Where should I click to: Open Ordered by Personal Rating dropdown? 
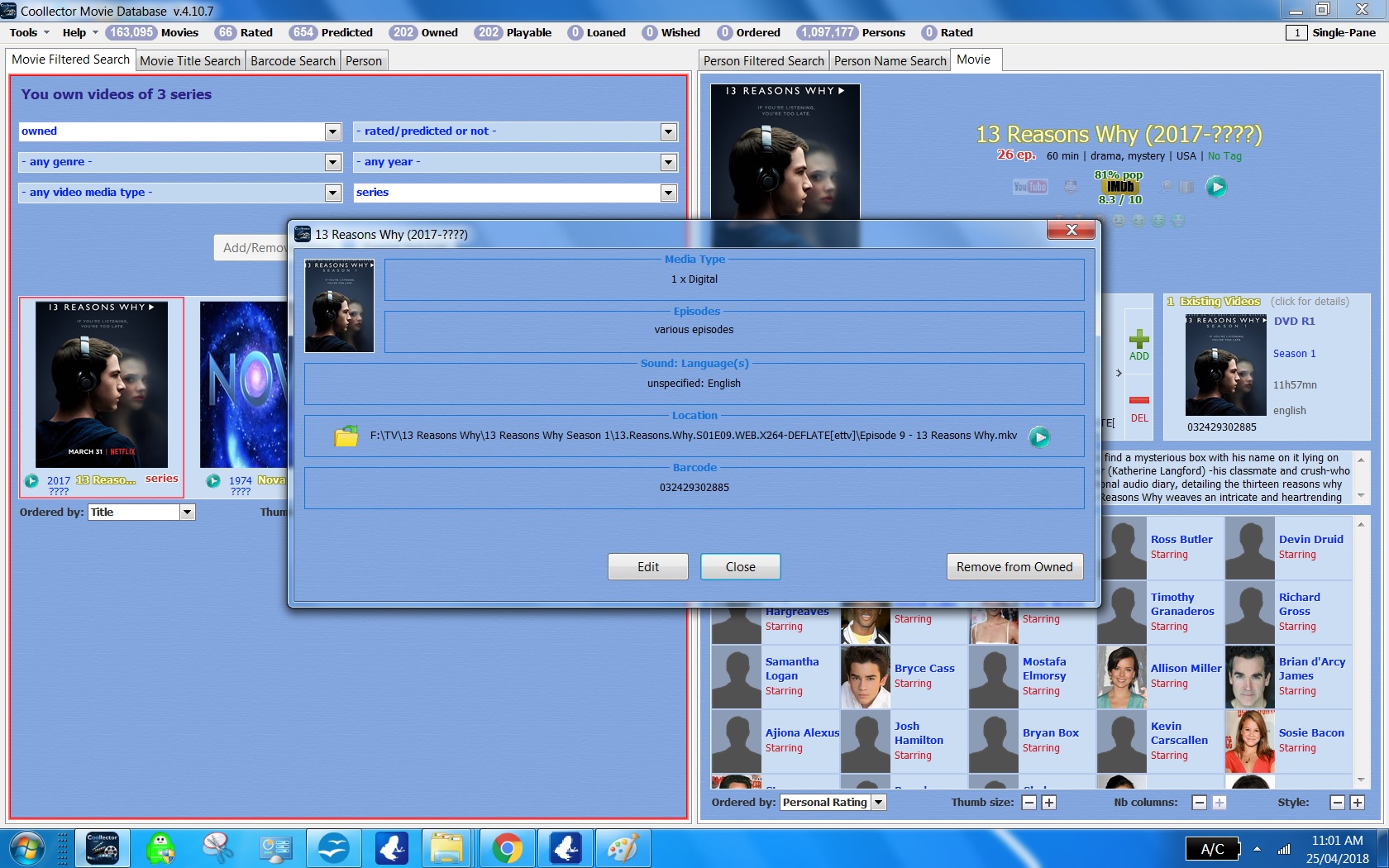click(x=878, y=803)
